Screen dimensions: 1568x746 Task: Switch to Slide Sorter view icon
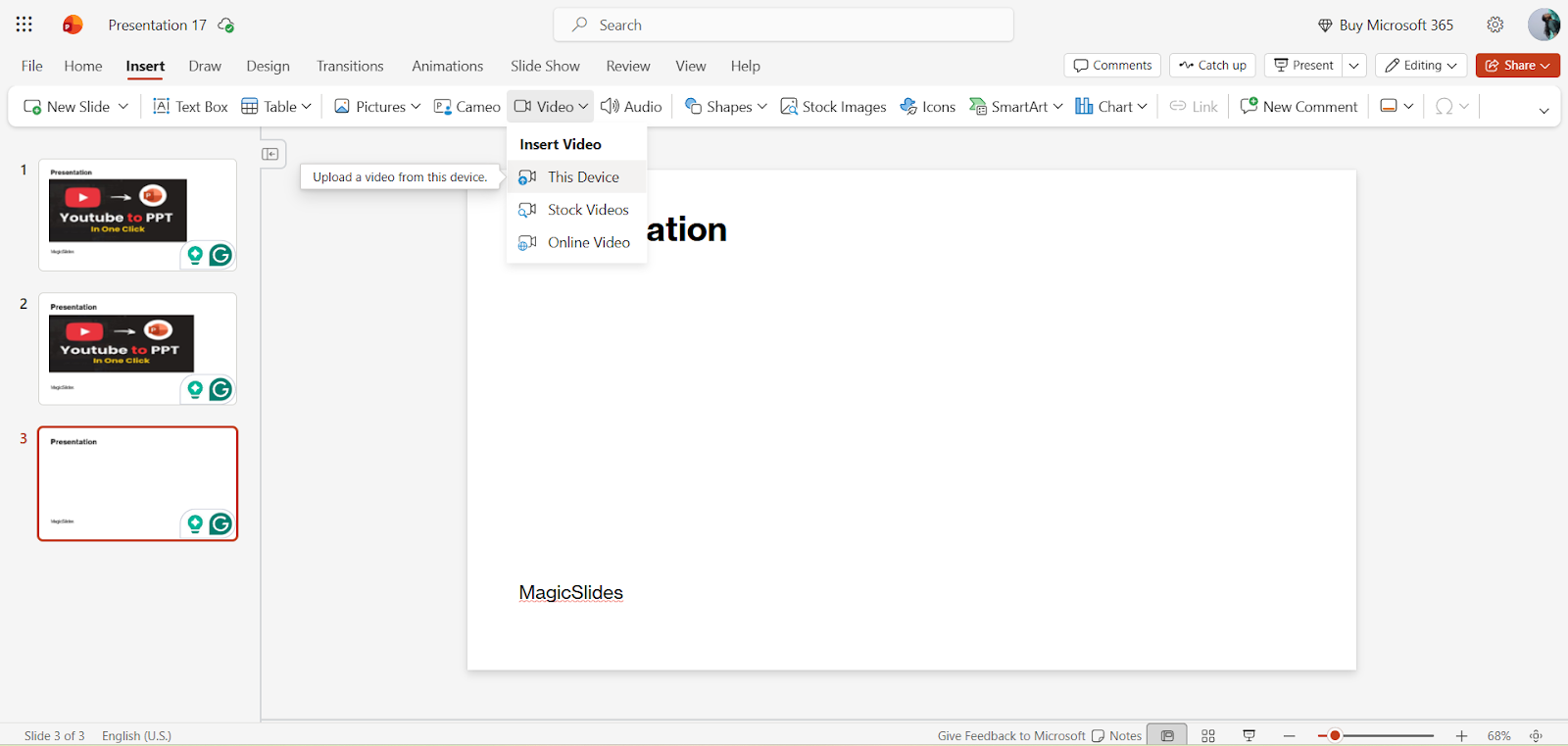coord(1208,735)
